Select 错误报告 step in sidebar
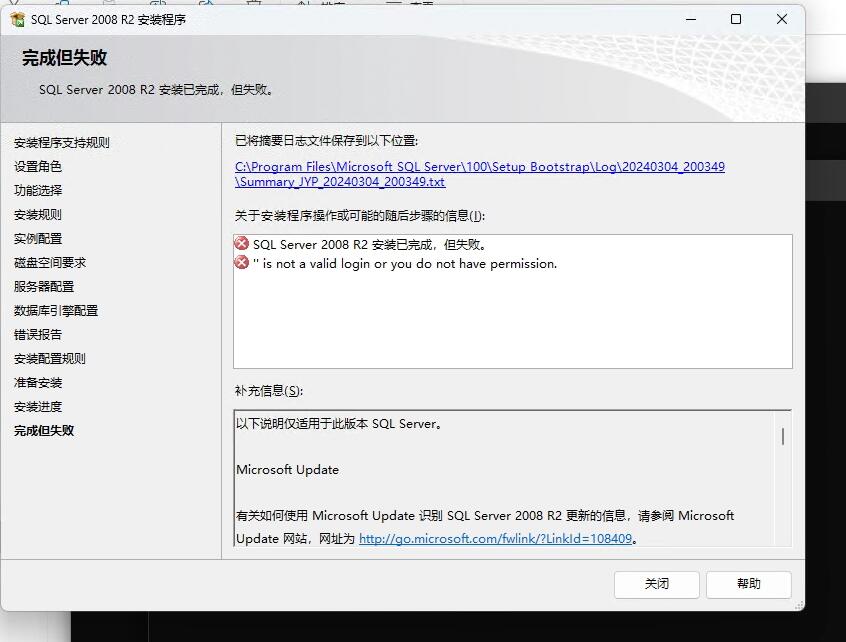Viewport: 846px width, 642px height. [x=38, y=335]
